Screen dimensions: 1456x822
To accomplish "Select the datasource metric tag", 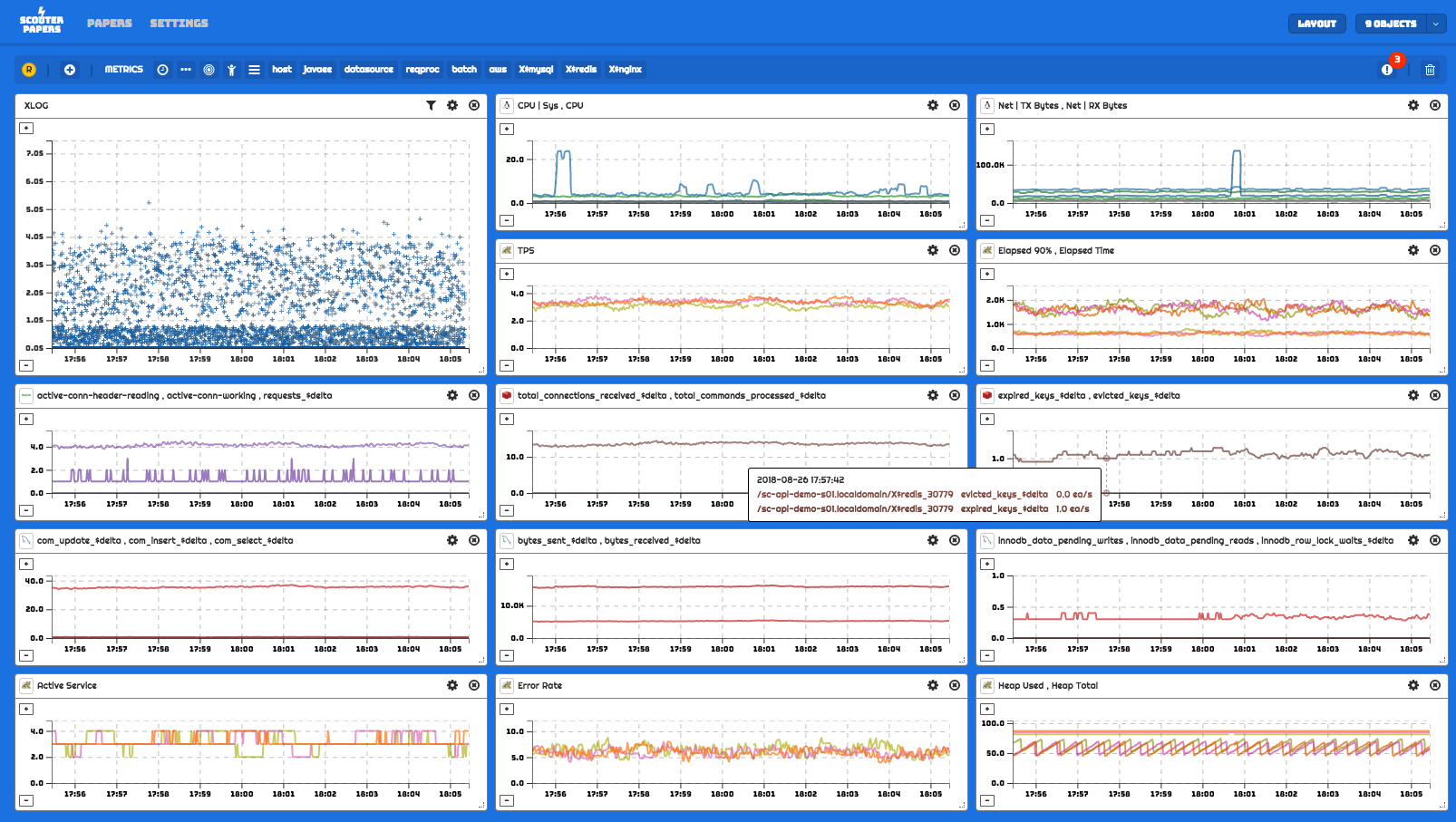I will (x=369, y=70).
